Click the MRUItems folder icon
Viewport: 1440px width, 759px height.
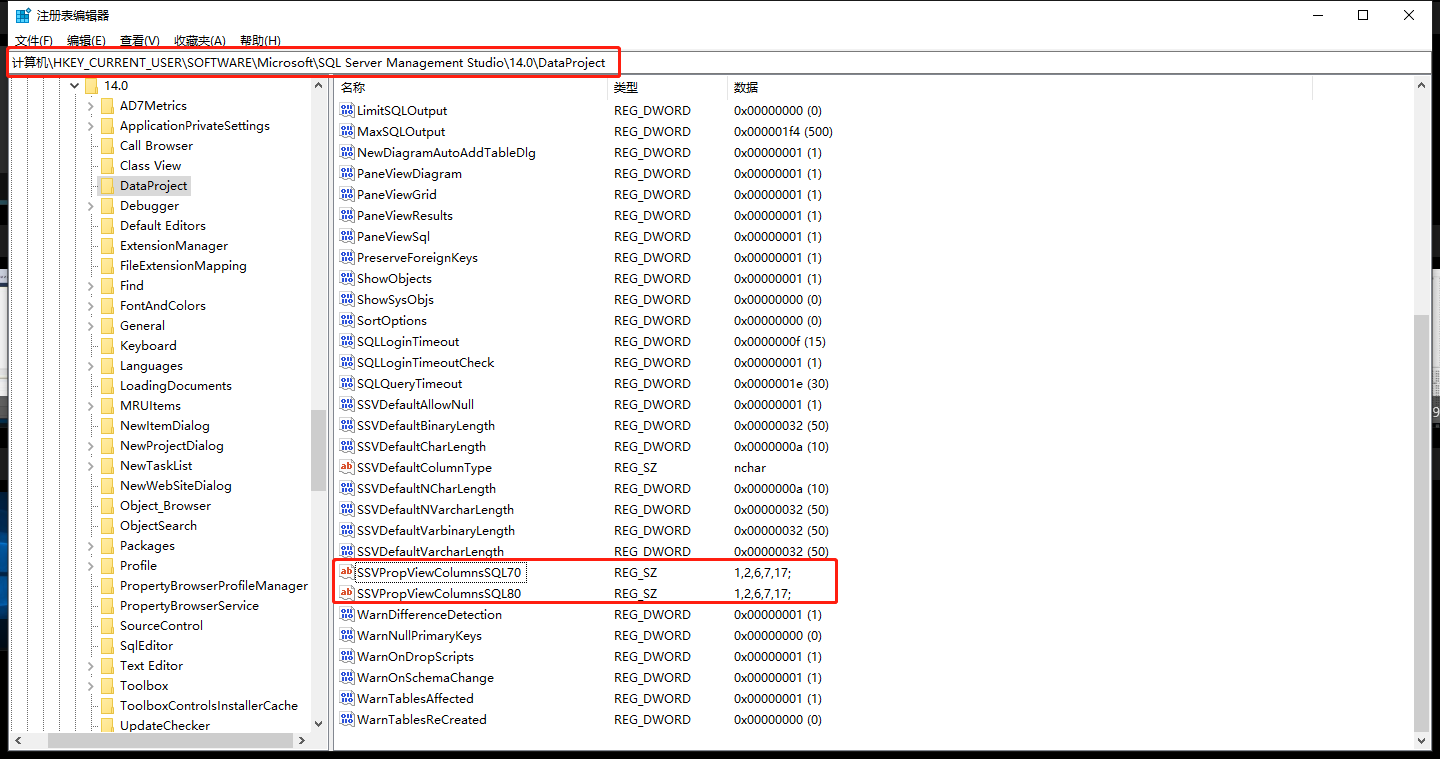[107, 406]
